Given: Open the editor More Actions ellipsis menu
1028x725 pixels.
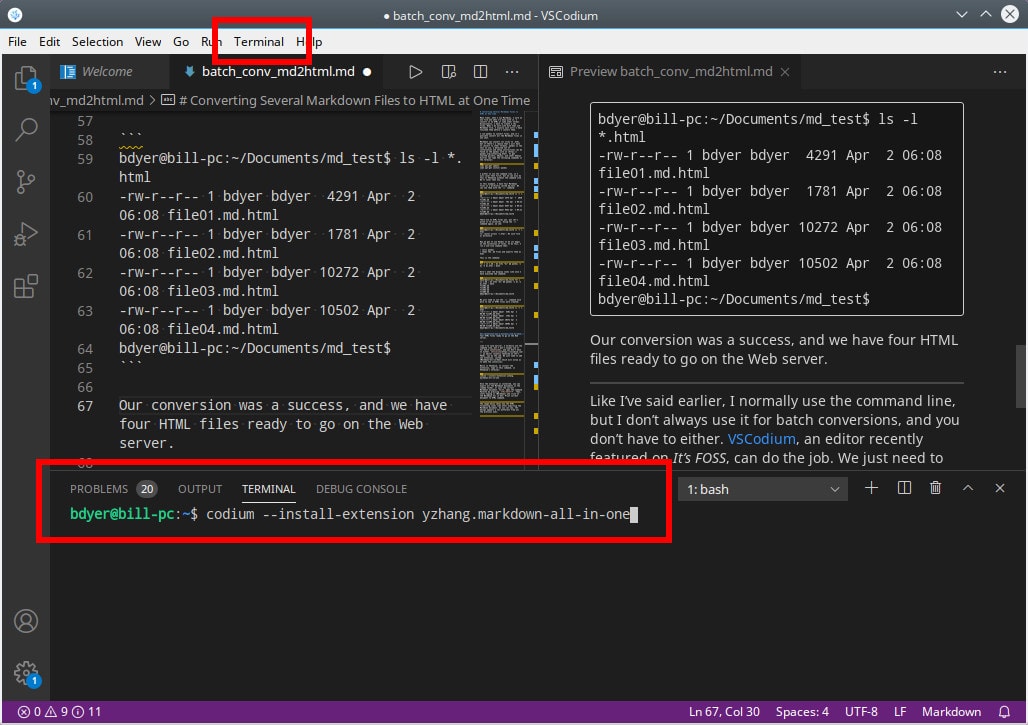Looking at the screenshot, I should pos(512,71).
